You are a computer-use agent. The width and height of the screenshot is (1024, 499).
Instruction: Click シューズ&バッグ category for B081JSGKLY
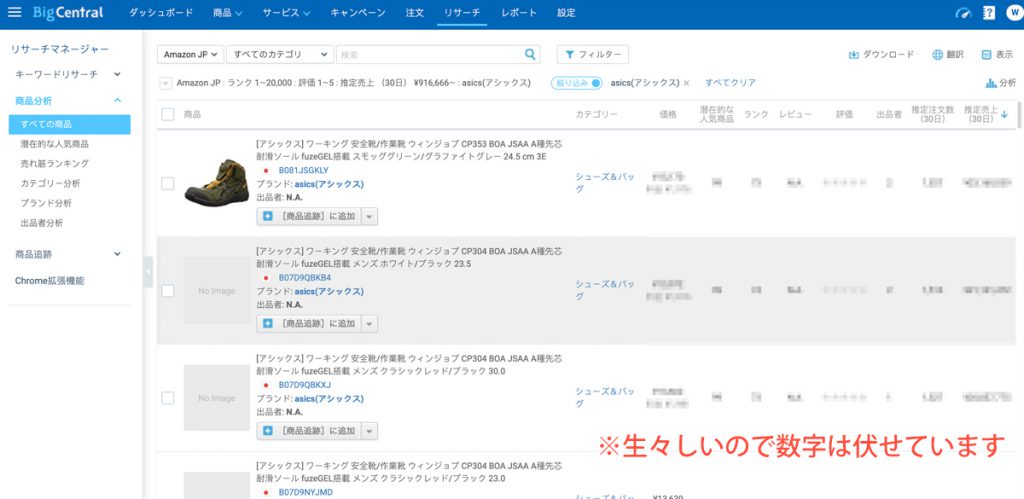point(605,183)
